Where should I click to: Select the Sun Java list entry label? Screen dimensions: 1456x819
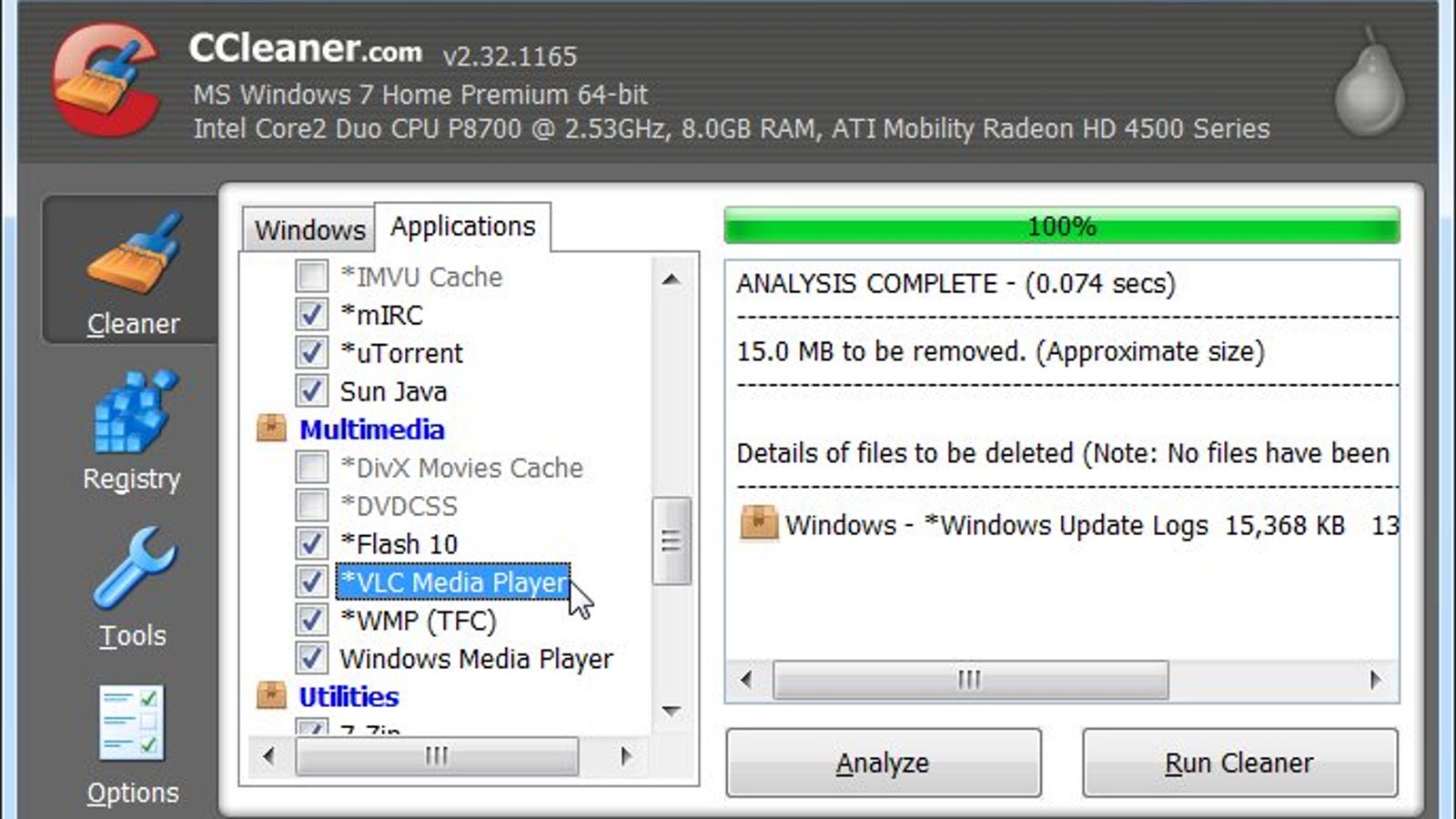click(x=393, y=391)
